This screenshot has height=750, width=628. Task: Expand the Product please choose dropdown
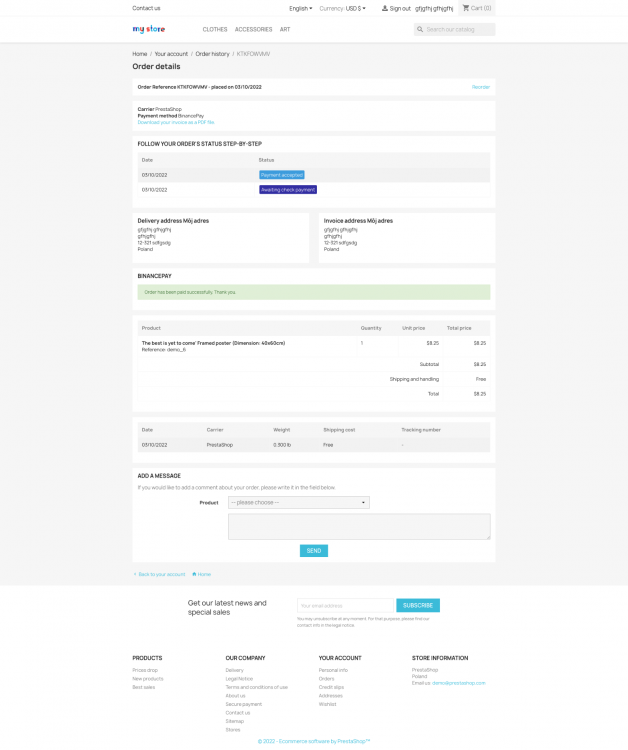coord(299,503)
